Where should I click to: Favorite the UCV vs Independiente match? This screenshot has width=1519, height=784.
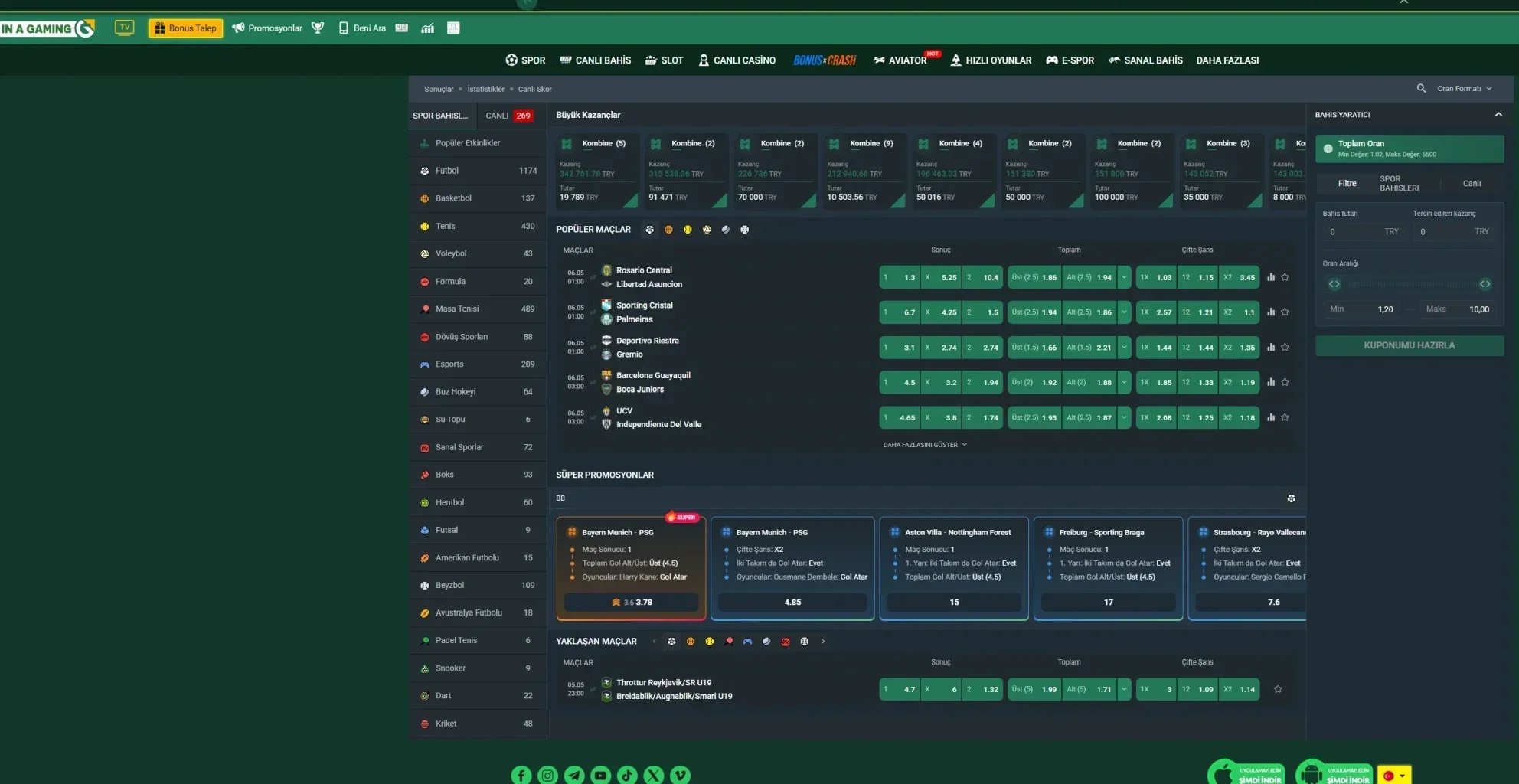click(x=1285, y=417)
